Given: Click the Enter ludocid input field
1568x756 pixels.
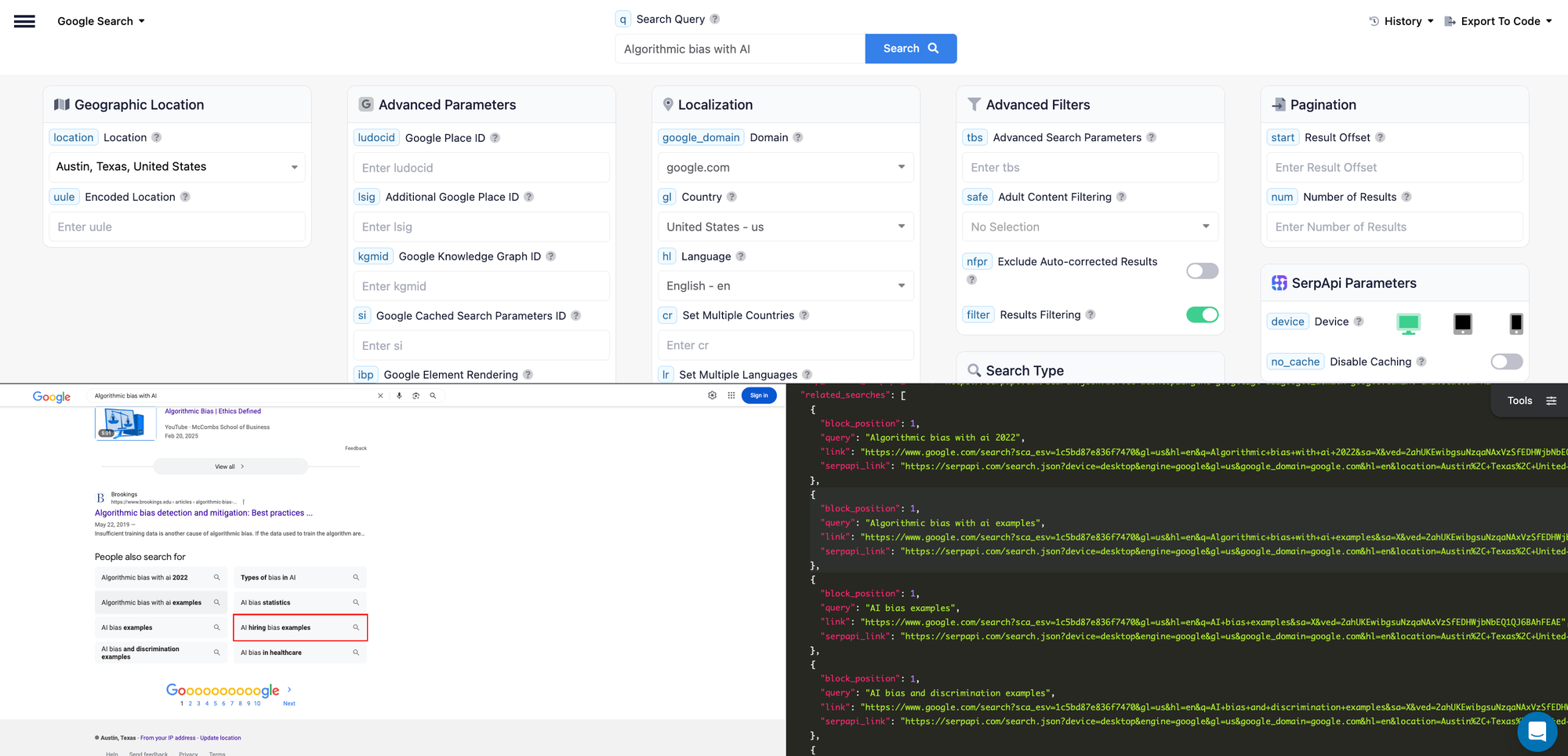Looking at the screenshot, I should pyautogui.click(x=481, y=168).
